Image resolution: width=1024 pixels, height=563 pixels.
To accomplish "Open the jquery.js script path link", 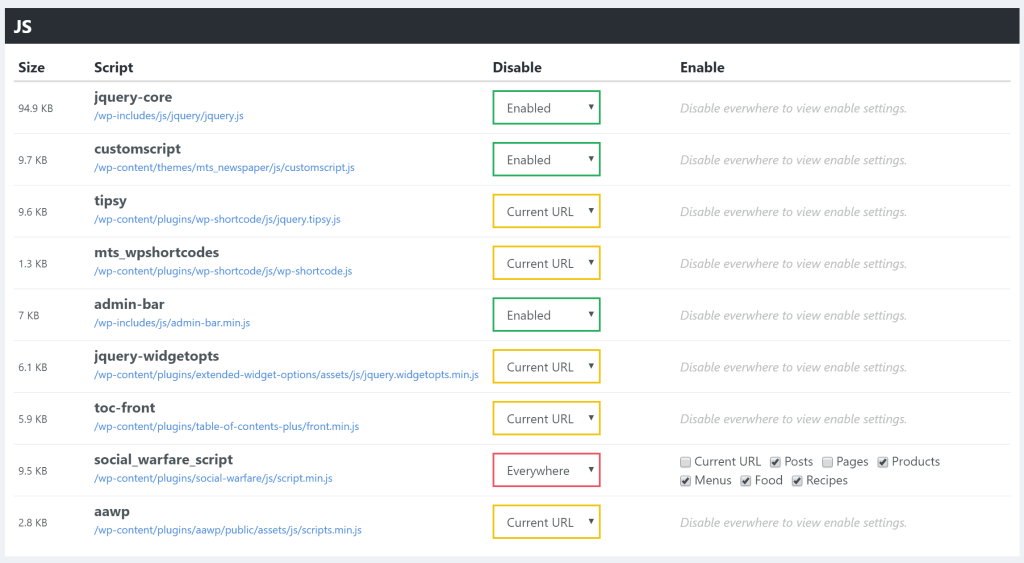I will tap(168, 116).
